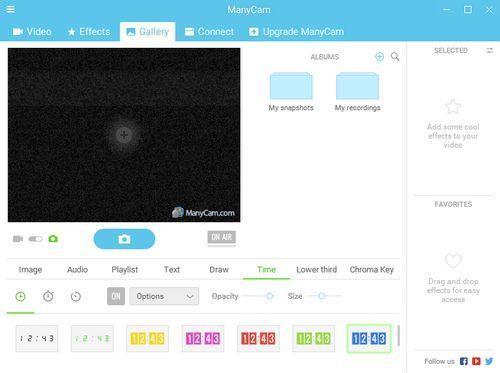Adjust the Opacity slider handle
The width and height of the screenshot is (500, 373).
(270, 296)
